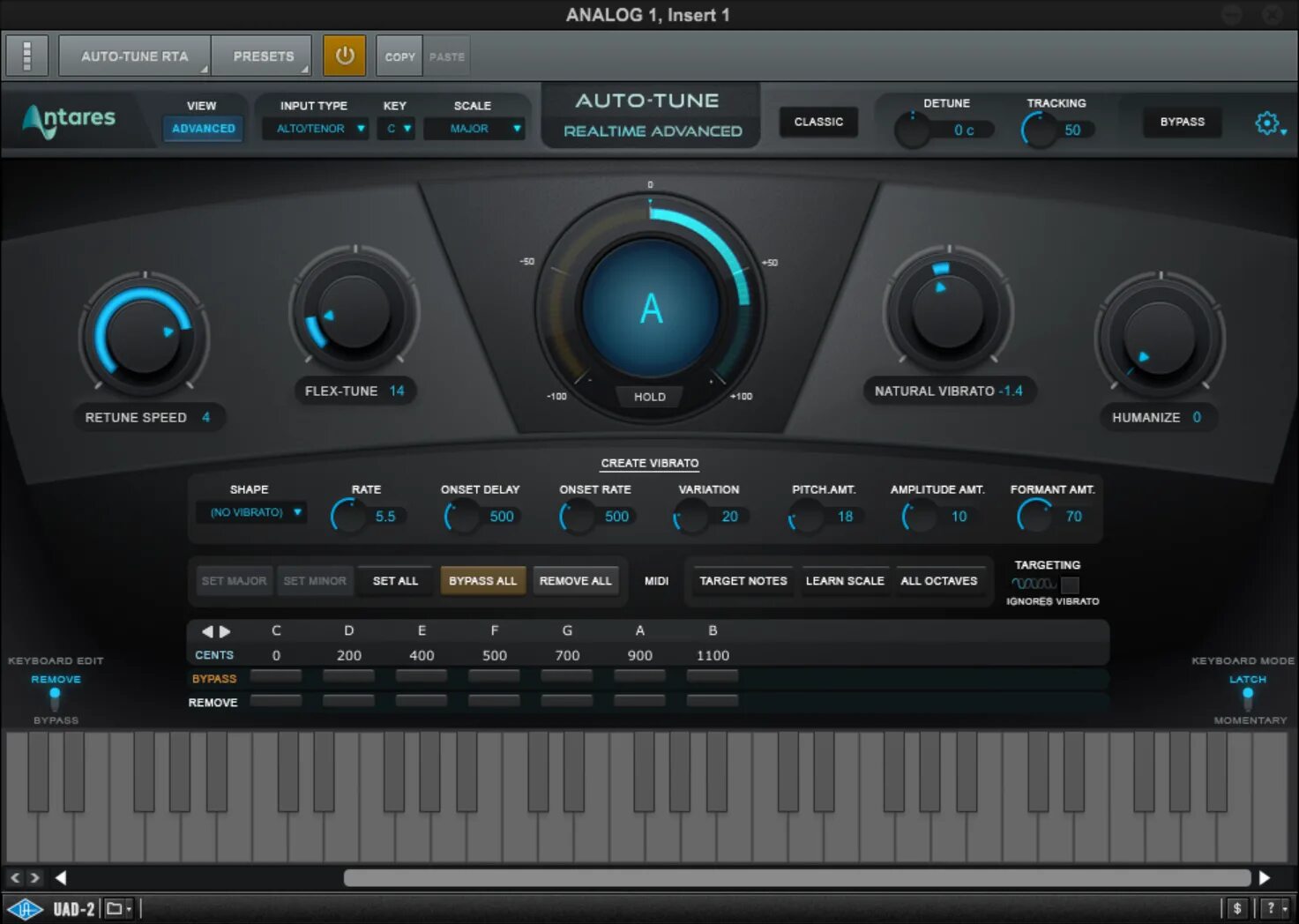Click keyboard scroll right arrow

click(x=1264, y=877)
